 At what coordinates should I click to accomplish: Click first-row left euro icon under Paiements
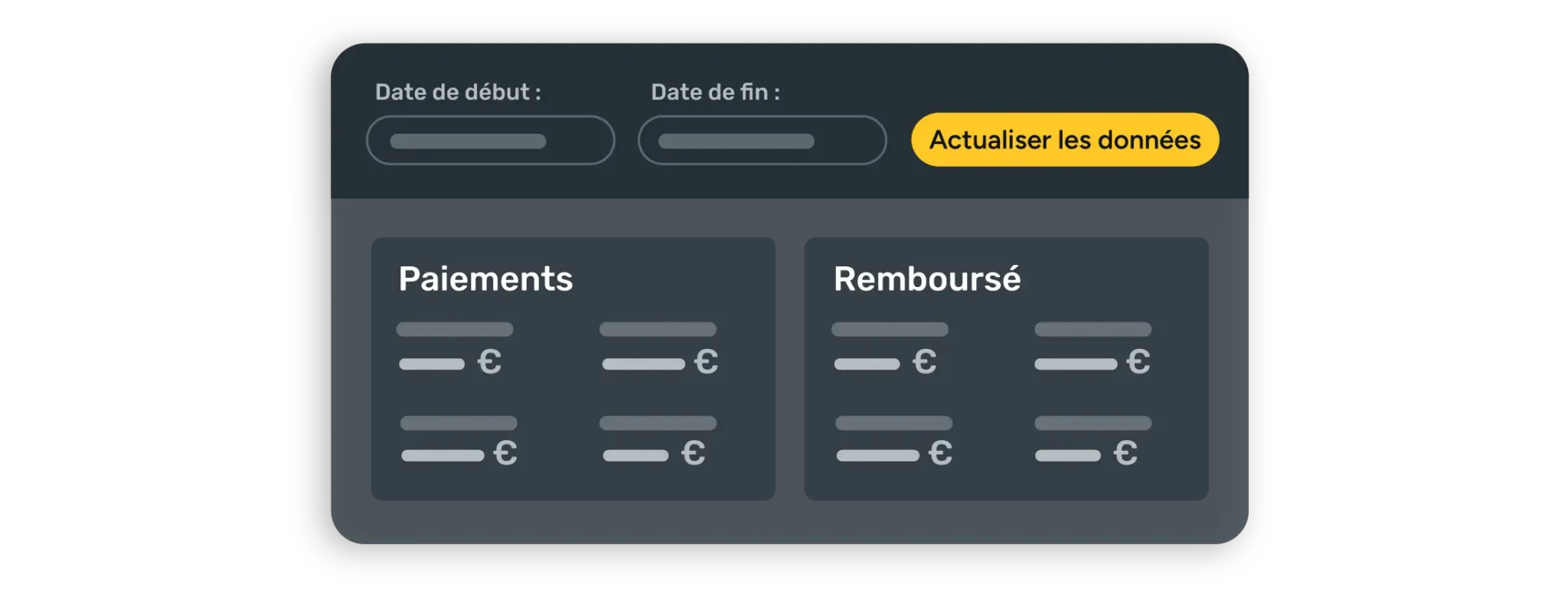pos(490,361)
